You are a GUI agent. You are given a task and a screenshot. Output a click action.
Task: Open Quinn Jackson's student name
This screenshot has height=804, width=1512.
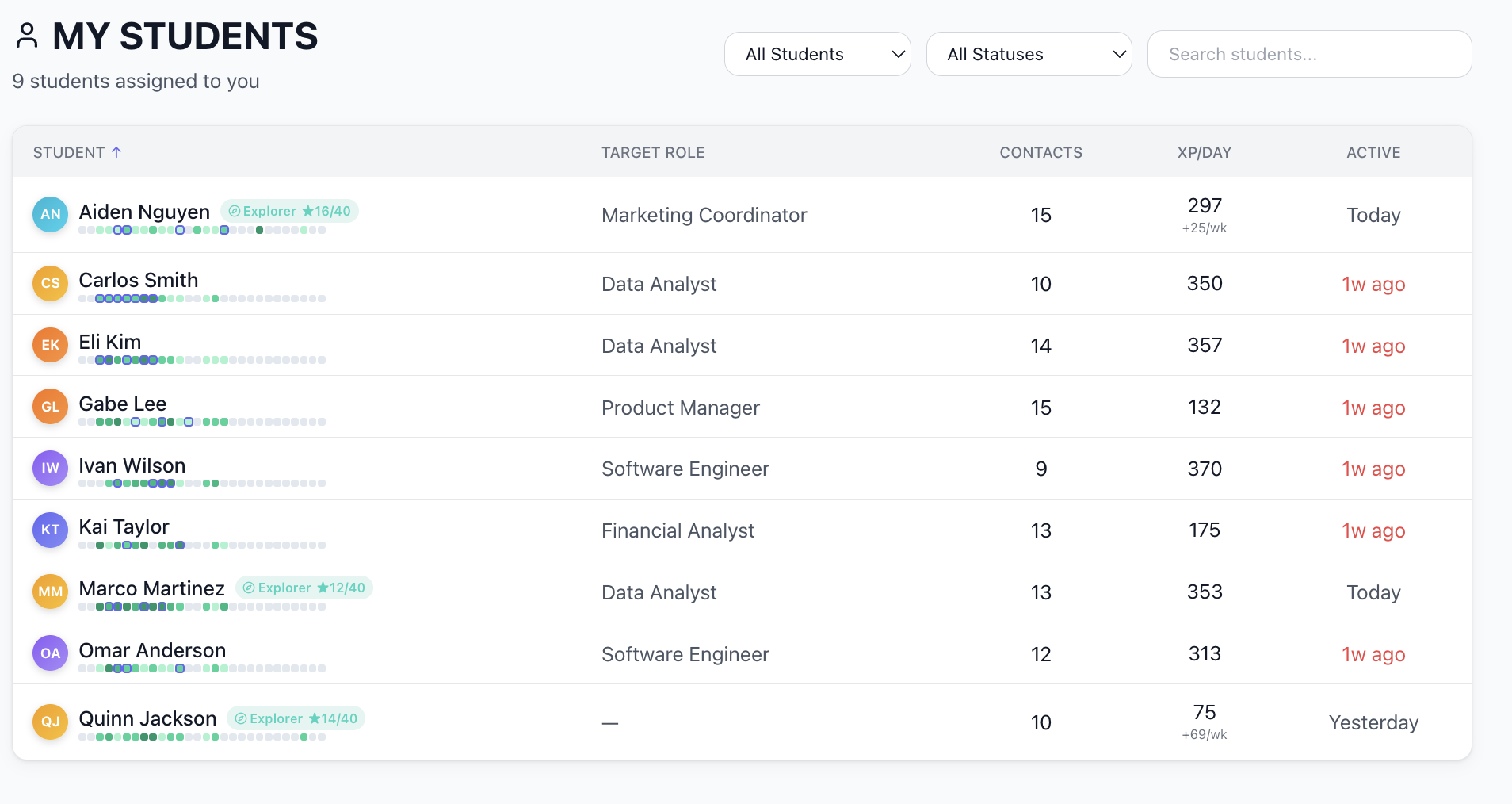pyautogui.click(x=147, y=718)
